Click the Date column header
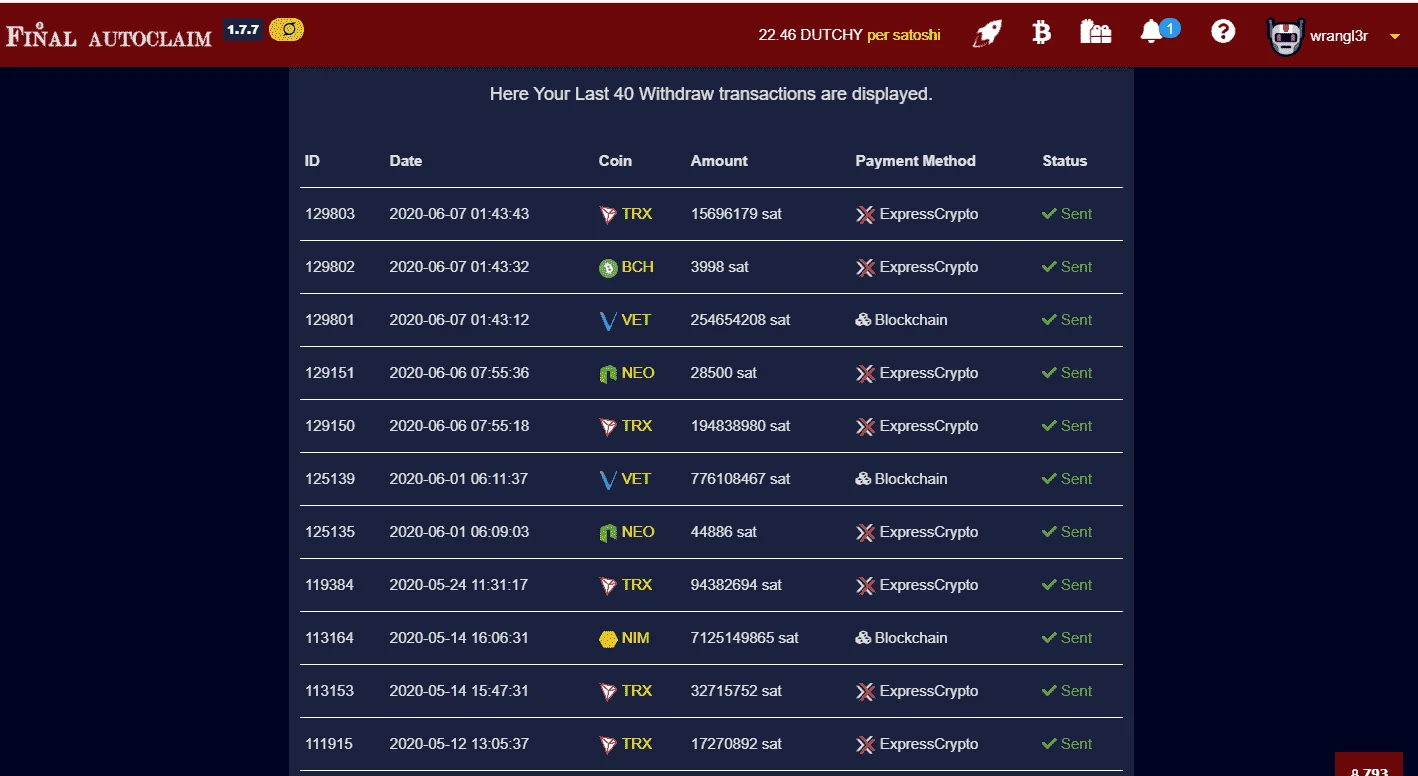1418x776 pixels. (406, 160)
